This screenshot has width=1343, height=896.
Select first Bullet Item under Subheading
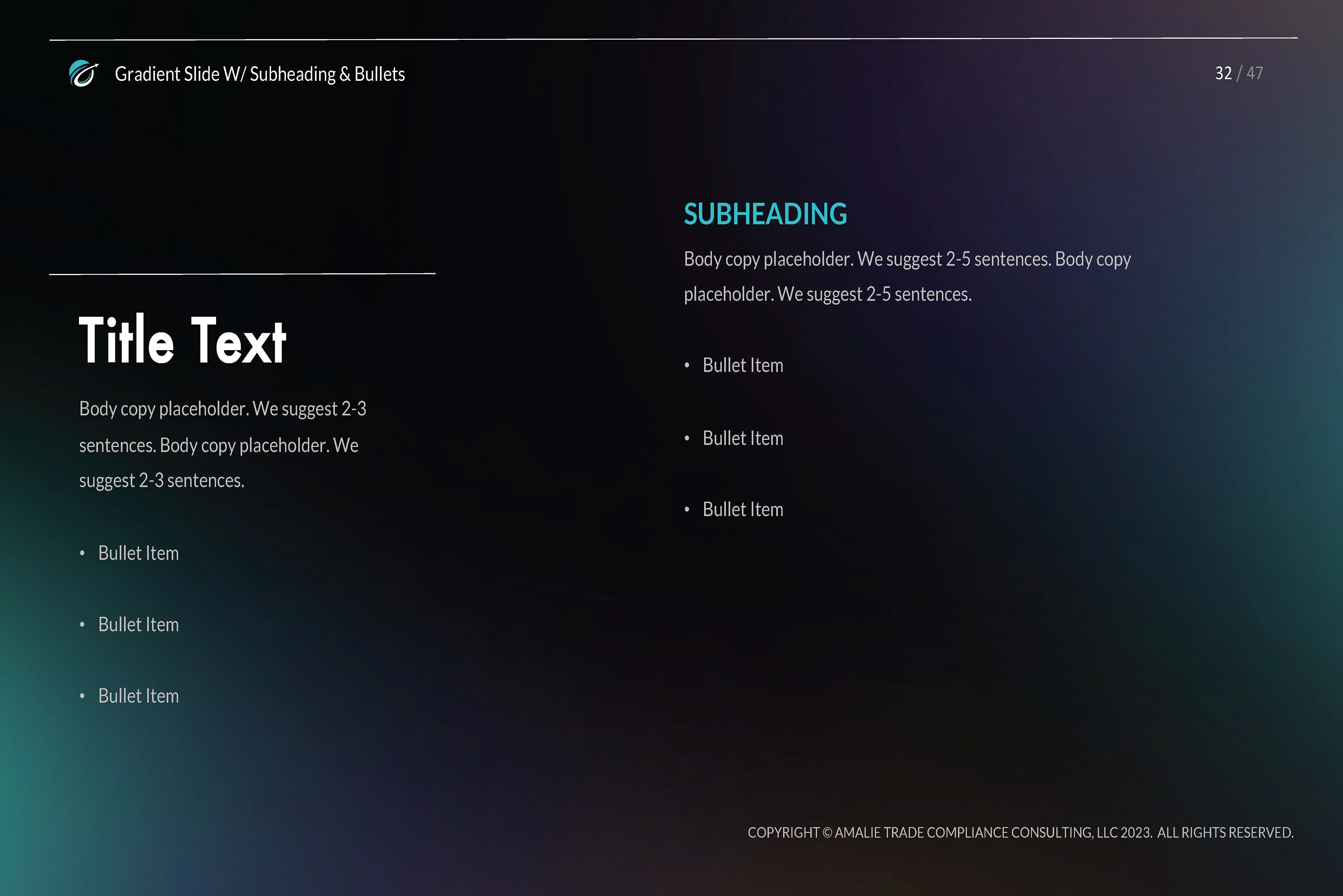pyautogui.click(x=742, y=366)
